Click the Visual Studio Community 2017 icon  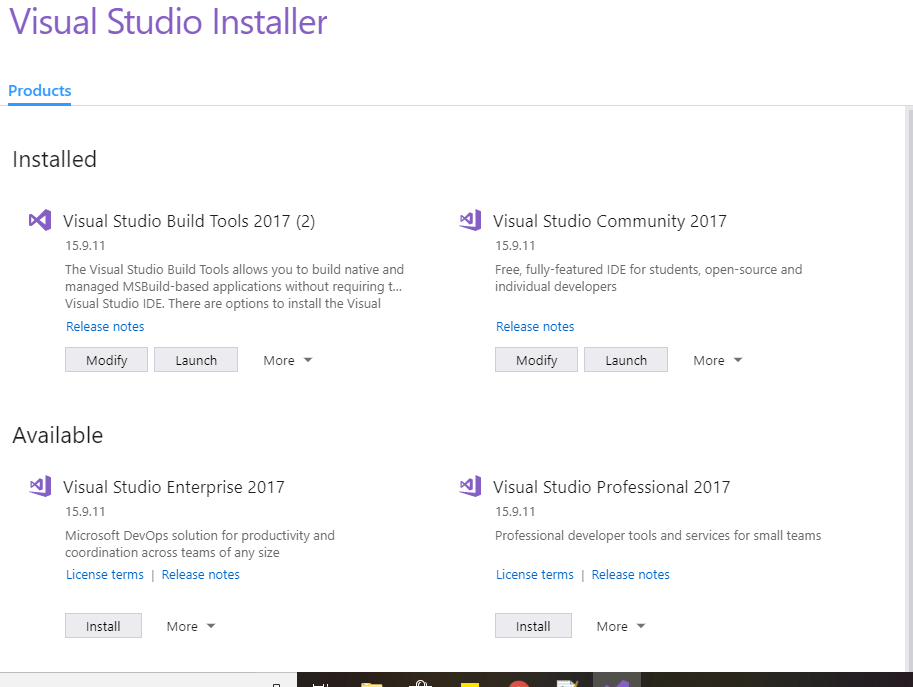click(470, 221)
